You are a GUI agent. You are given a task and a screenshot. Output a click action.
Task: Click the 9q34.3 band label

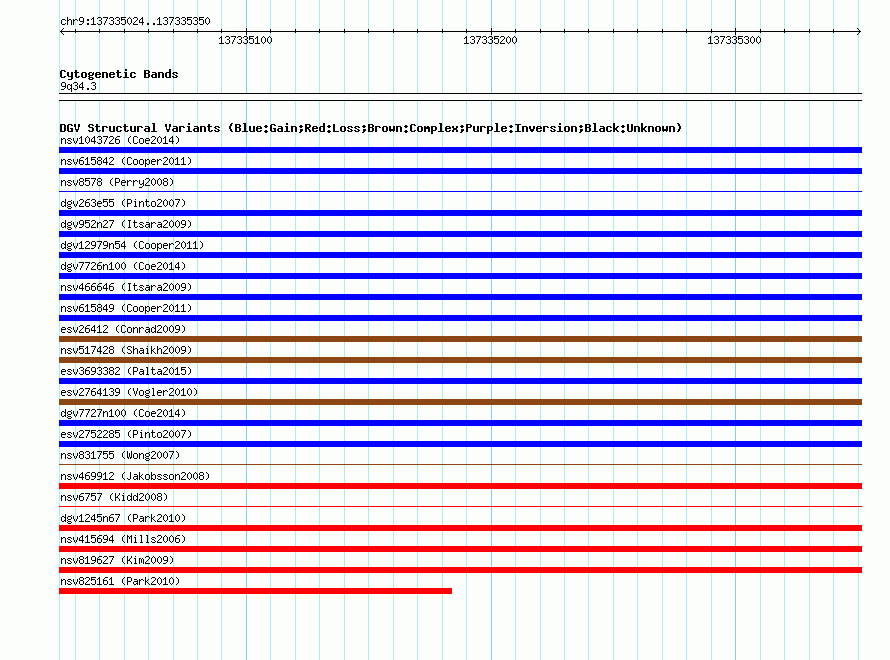(x=78, y=86)
